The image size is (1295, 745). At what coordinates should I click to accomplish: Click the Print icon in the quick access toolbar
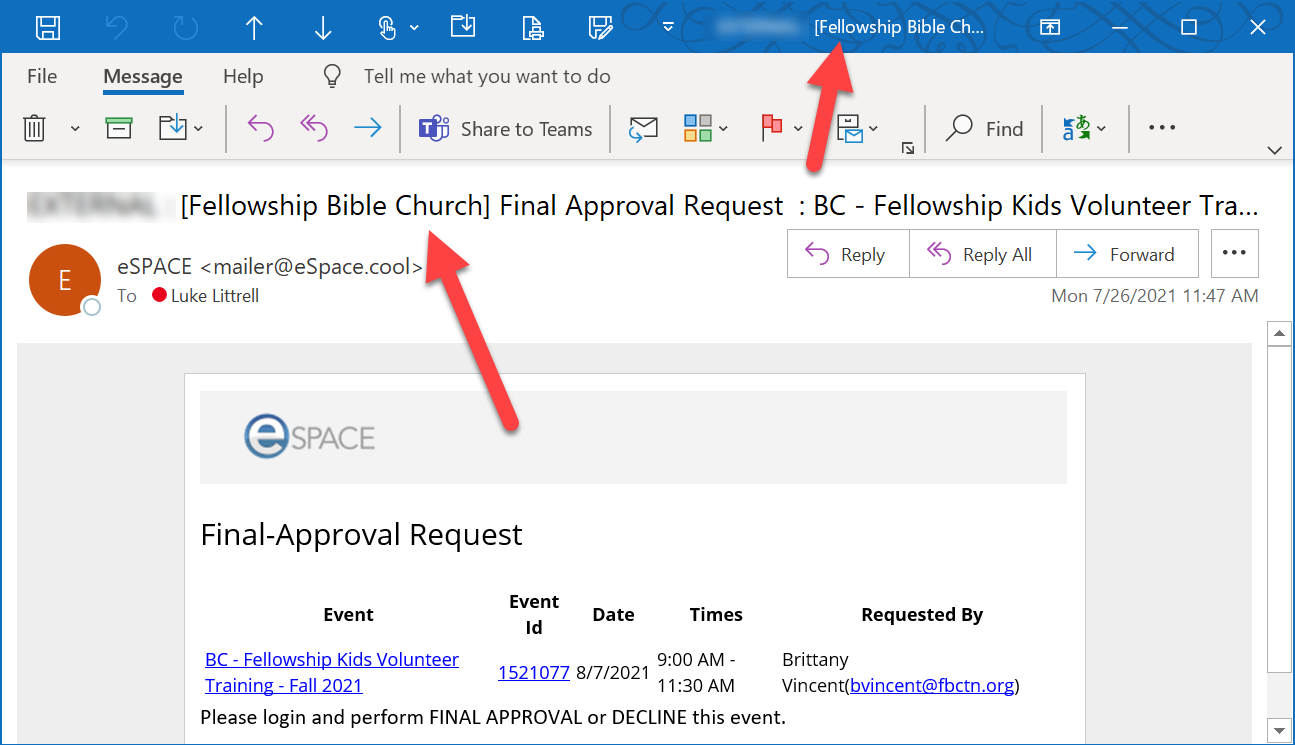coord(533,28)
